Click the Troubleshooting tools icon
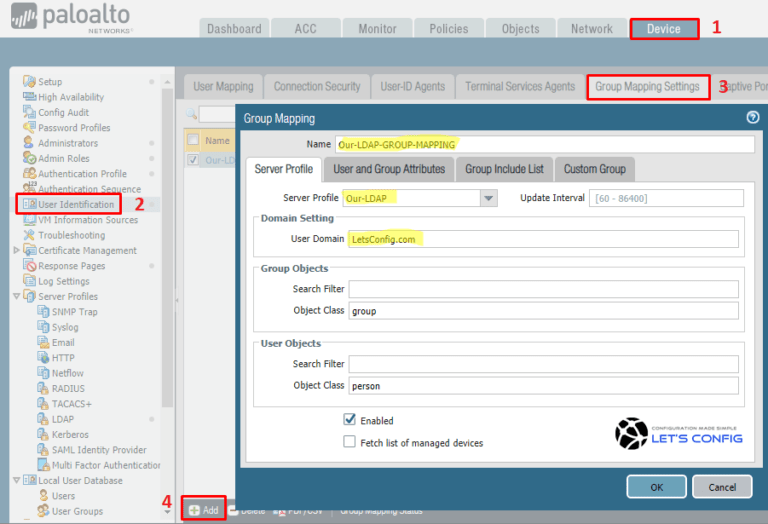The height and width of the screenshot is (524, 768). point(29,235)
